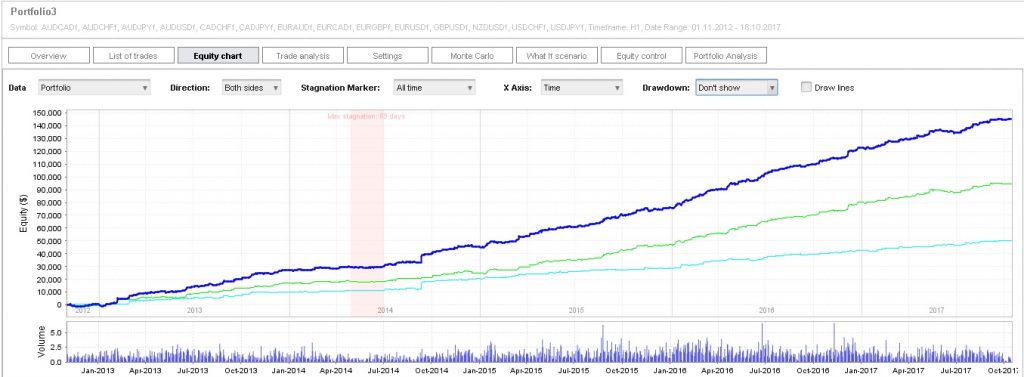Expand X Axis dropdown set to Time
This screenshot has height=377, width=1024.
click(582, 88)
